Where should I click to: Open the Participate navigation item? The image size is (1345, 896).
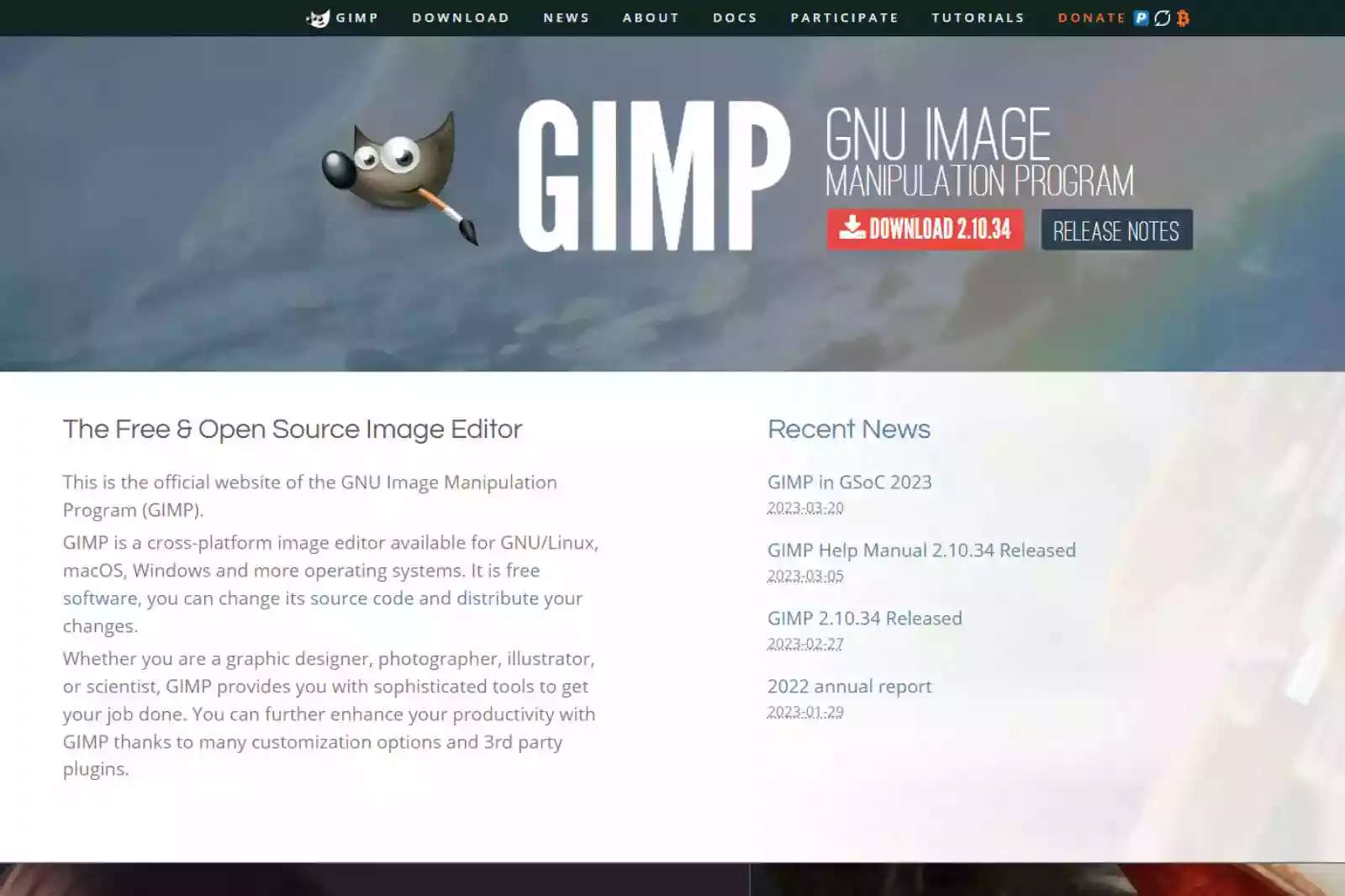click(x=844, y=18)
